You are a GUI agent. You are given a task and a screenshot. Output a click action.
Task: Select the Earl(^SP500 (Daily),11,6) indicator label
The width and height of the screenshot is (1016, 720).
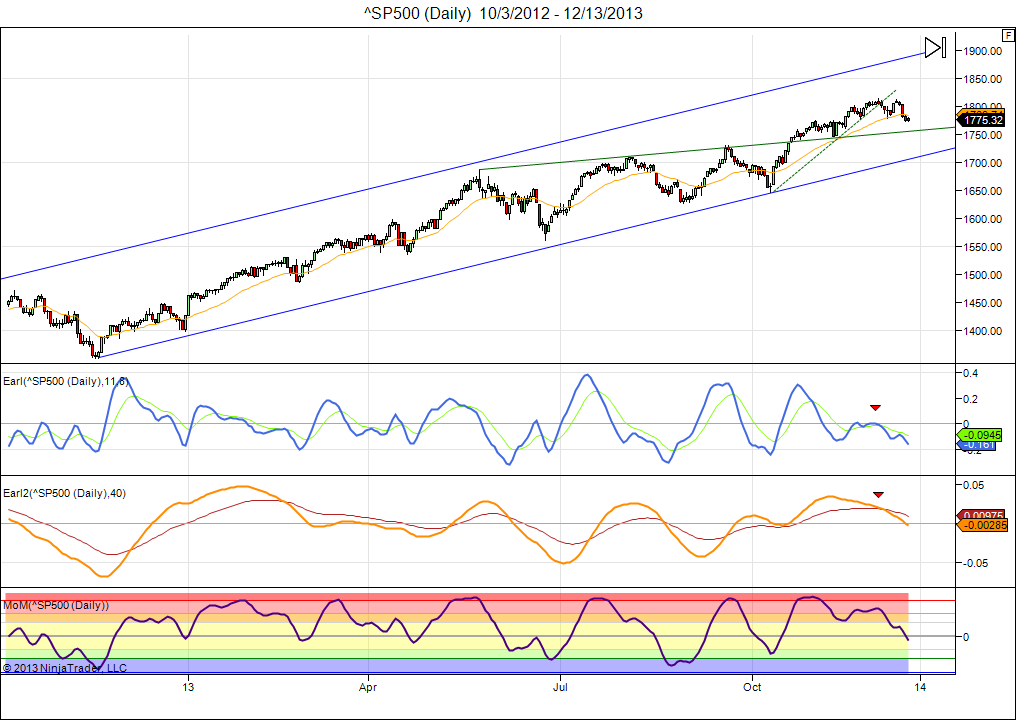[x=66, y=380]
